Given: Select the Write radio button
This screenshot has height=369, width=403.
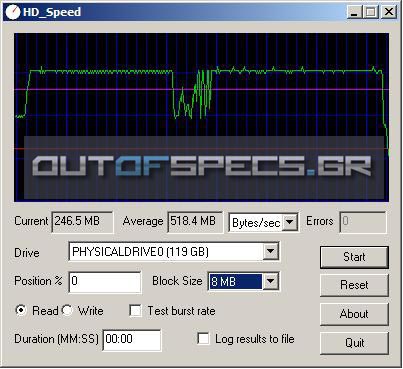Looking at the screenshot, I should coord(67,311).
